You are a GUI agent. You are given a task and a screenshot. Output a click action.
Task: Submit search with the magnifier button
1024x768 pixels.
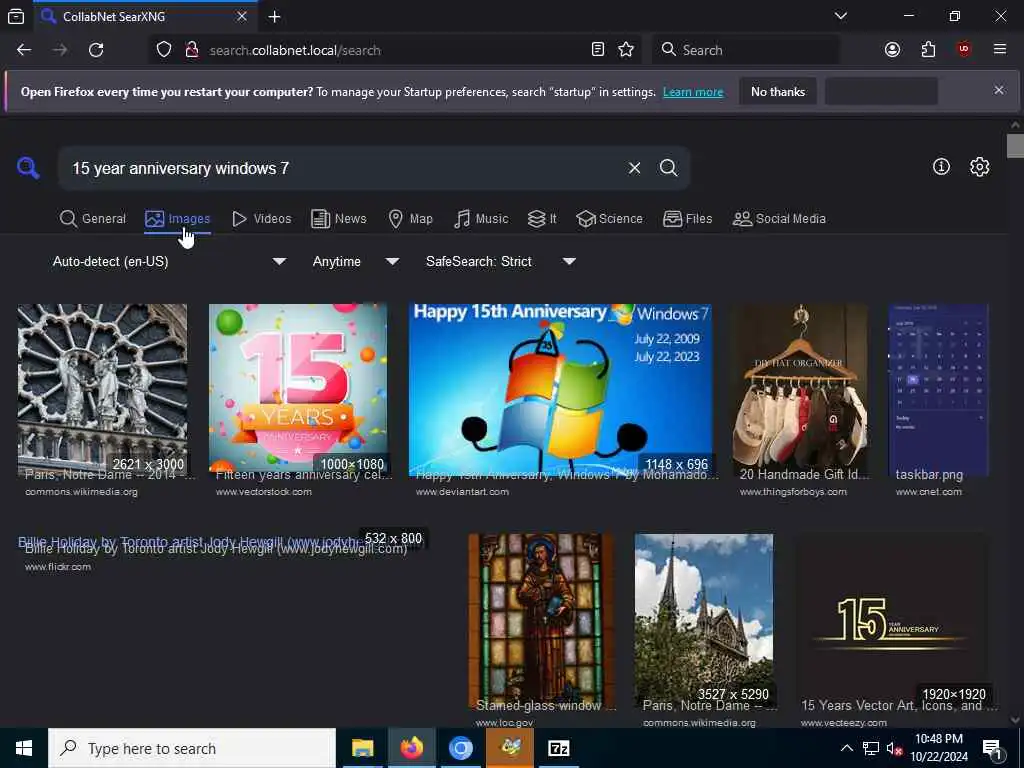tap(668, 168)
